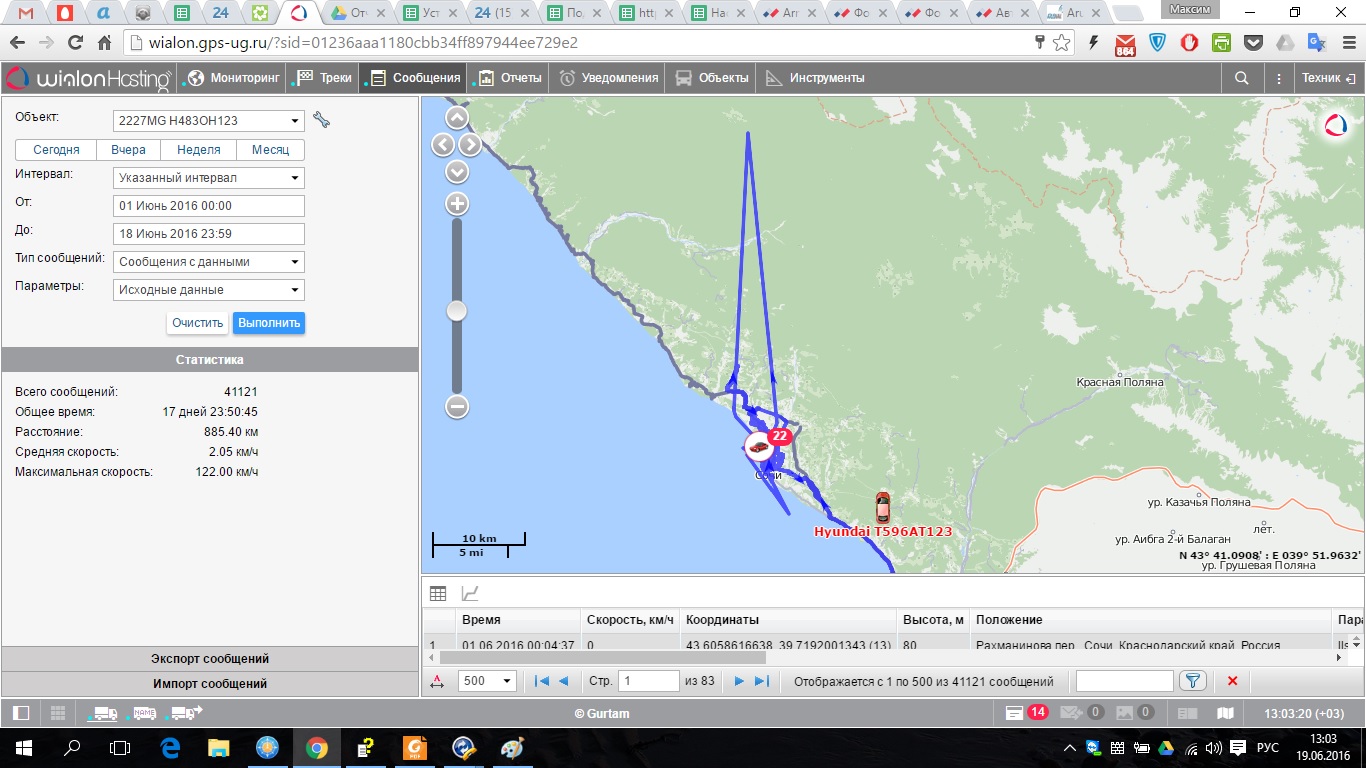This screenshot has height=768, width=1366.
Task: Zoom in the map with plus button
Action: click(457, 204)
